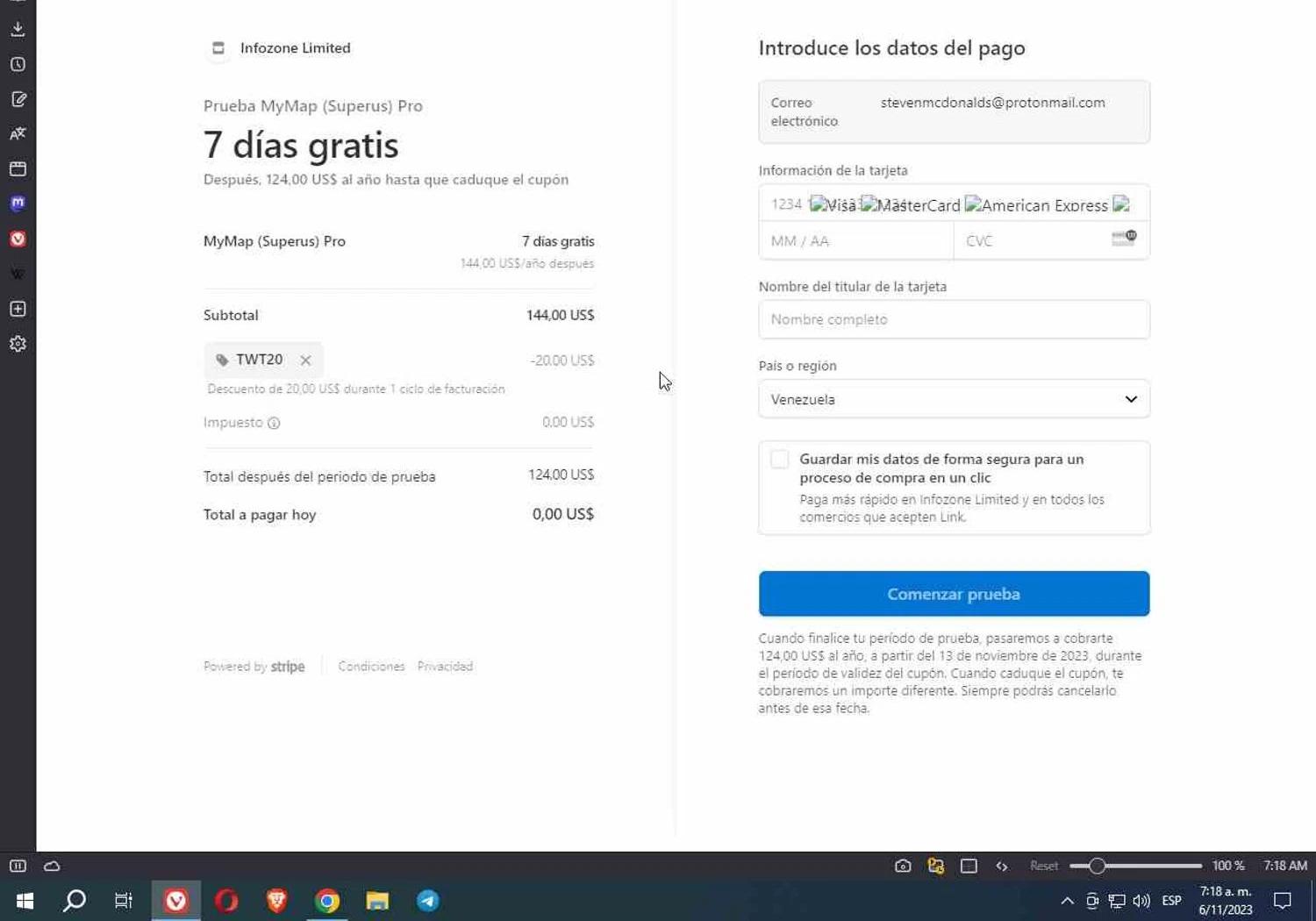
Task: Open the taskbar date and time
Action: (1226, 901)
